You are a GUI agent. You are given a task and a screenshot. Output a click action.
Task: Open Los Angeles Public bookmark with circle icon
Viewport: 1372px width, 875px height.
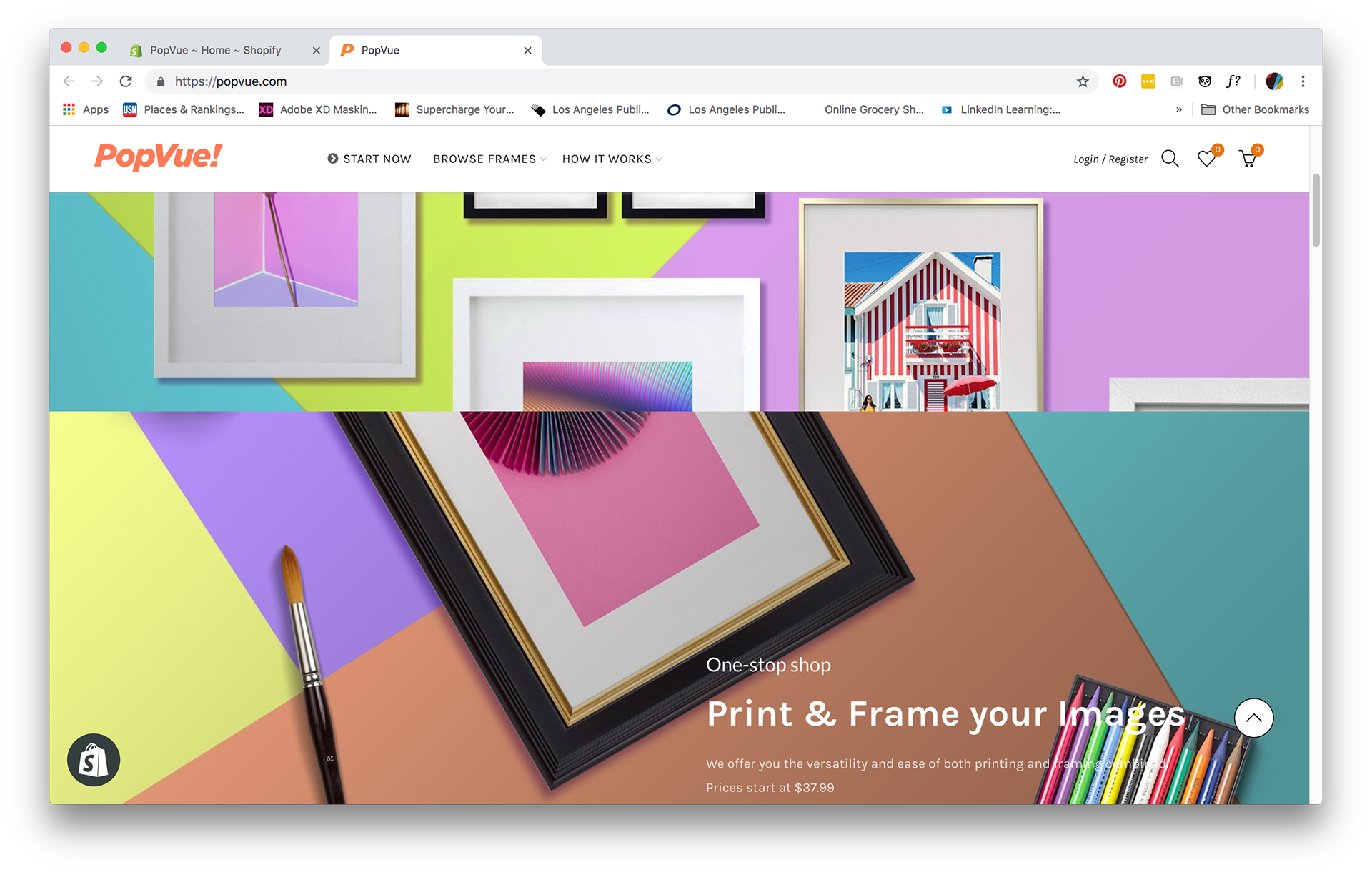(x=726, y=109)
